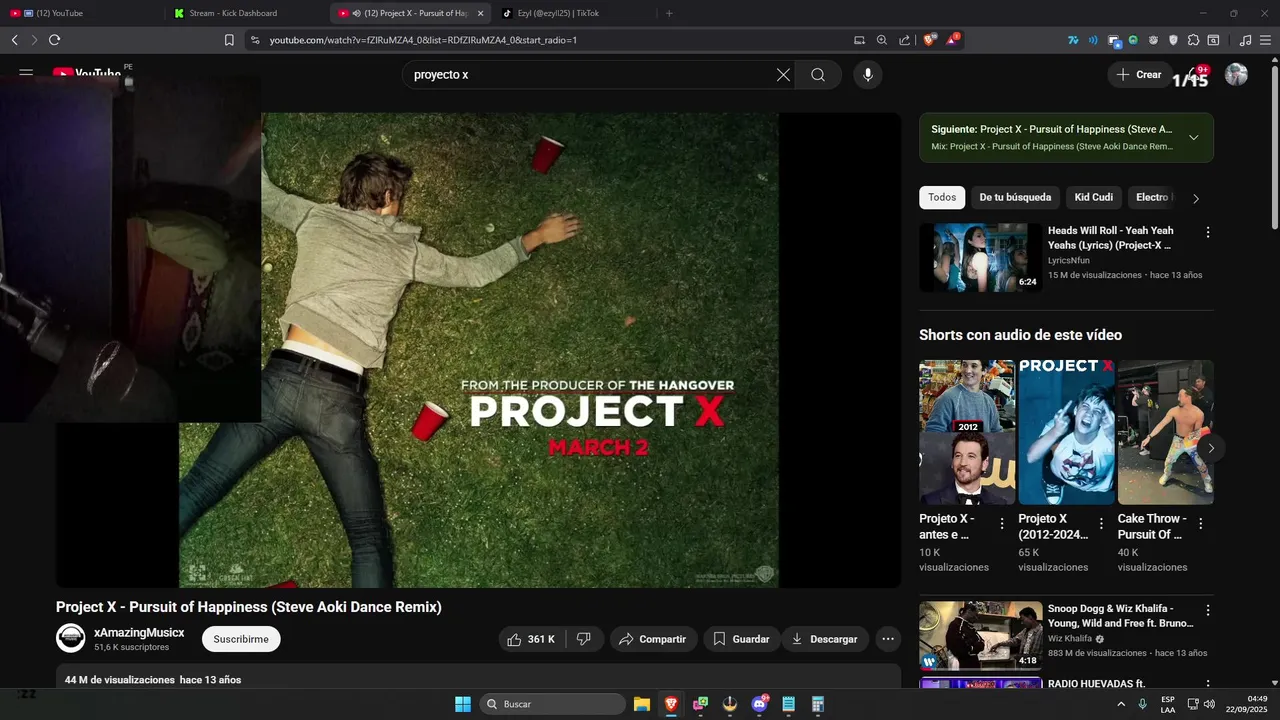The height and width of the screenshot is (720, 1280).
Task: Reload the current page
Action: 54,40
